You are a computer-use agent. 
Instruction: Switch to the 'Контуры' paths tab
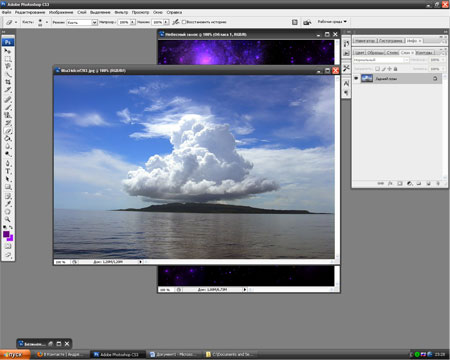(x=424, y=53)
